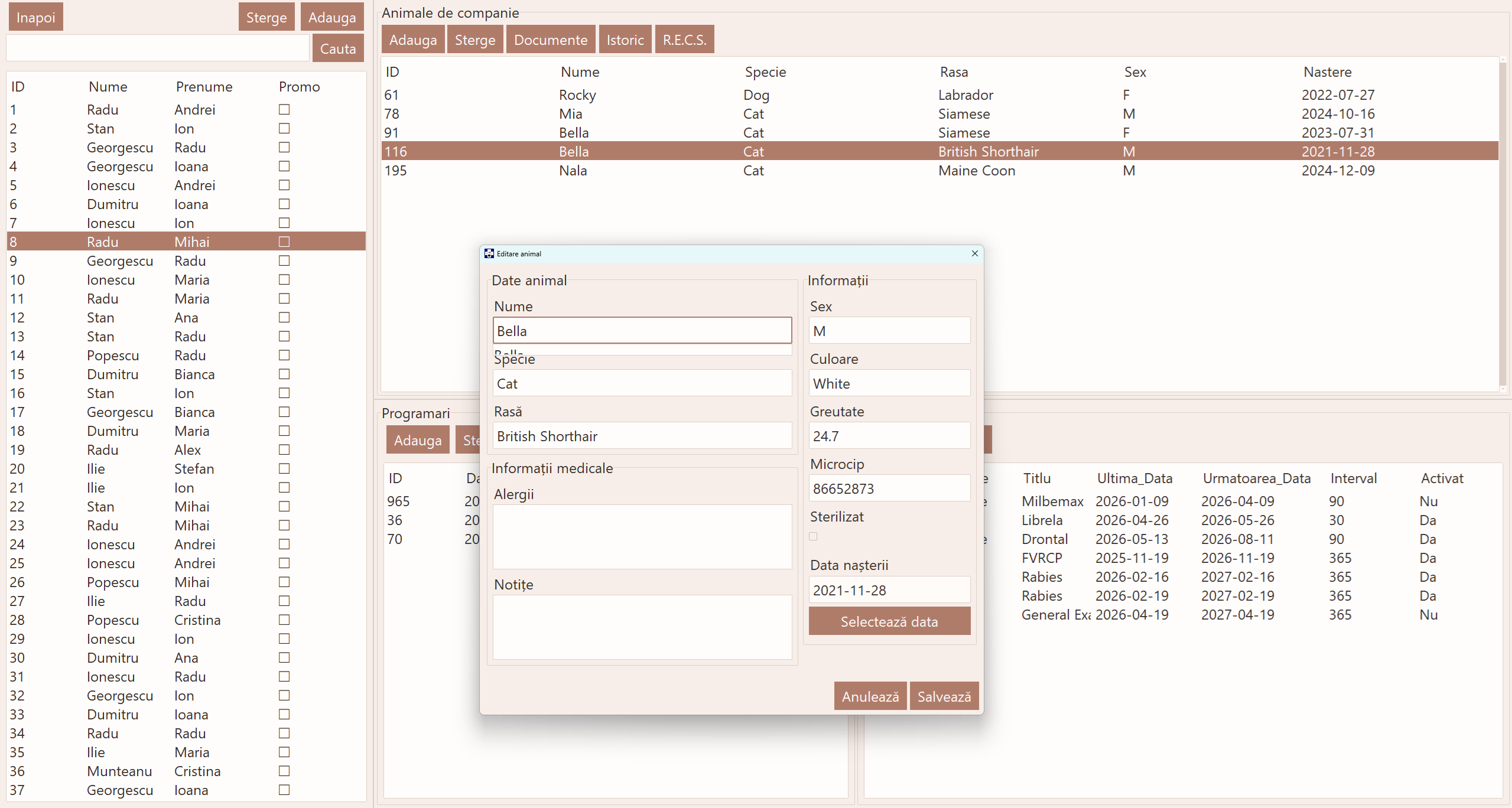Click the Nume field containing Bella
The width and height of the screenshot is (1512, 808).
(642, 331)
